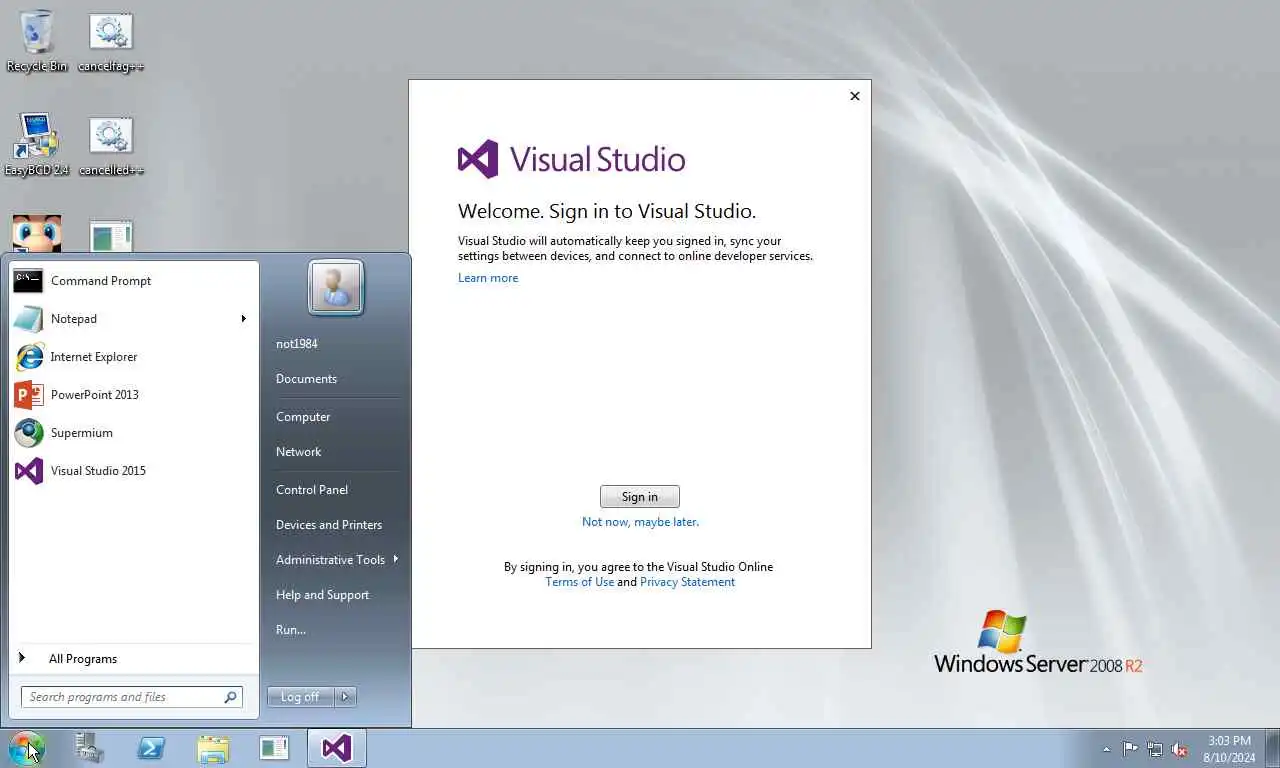
Task: Select the EasyBCD 2.4 desktop shortcut
Action: (x=37, y=145)
